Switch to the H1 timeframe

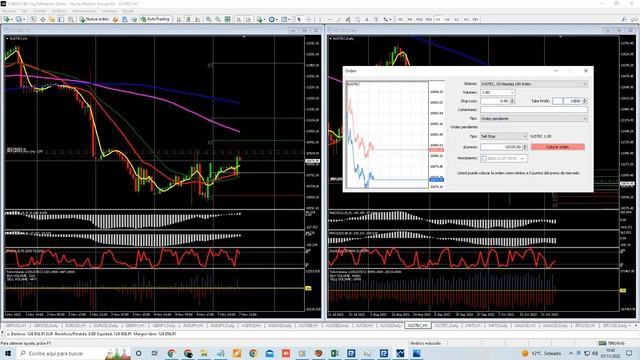pos(438,19)
